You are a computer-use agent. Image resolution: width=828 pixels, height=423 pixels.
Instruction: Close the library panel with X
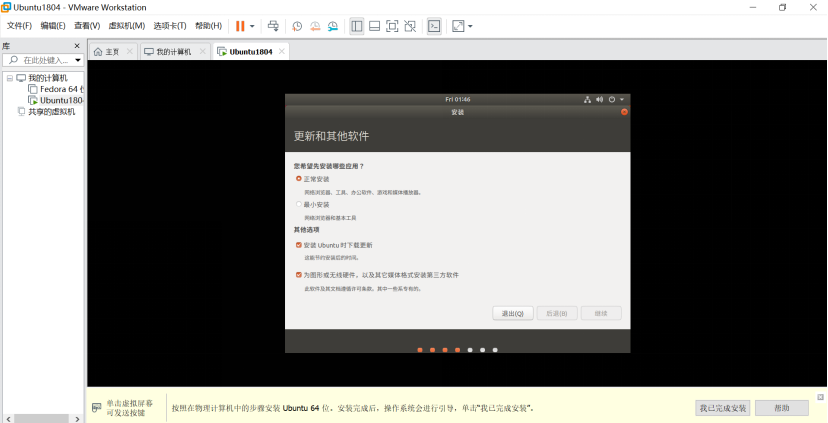tap(77, 46)
